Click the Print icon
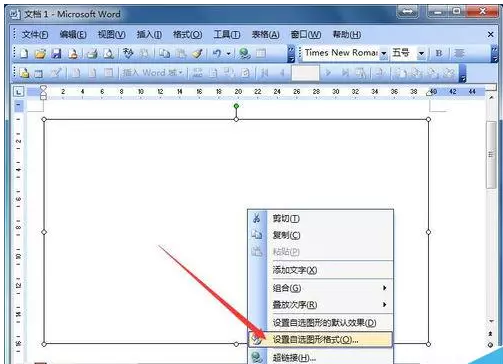This screenshot has height=364, width=503. click(x=92, y=53)
